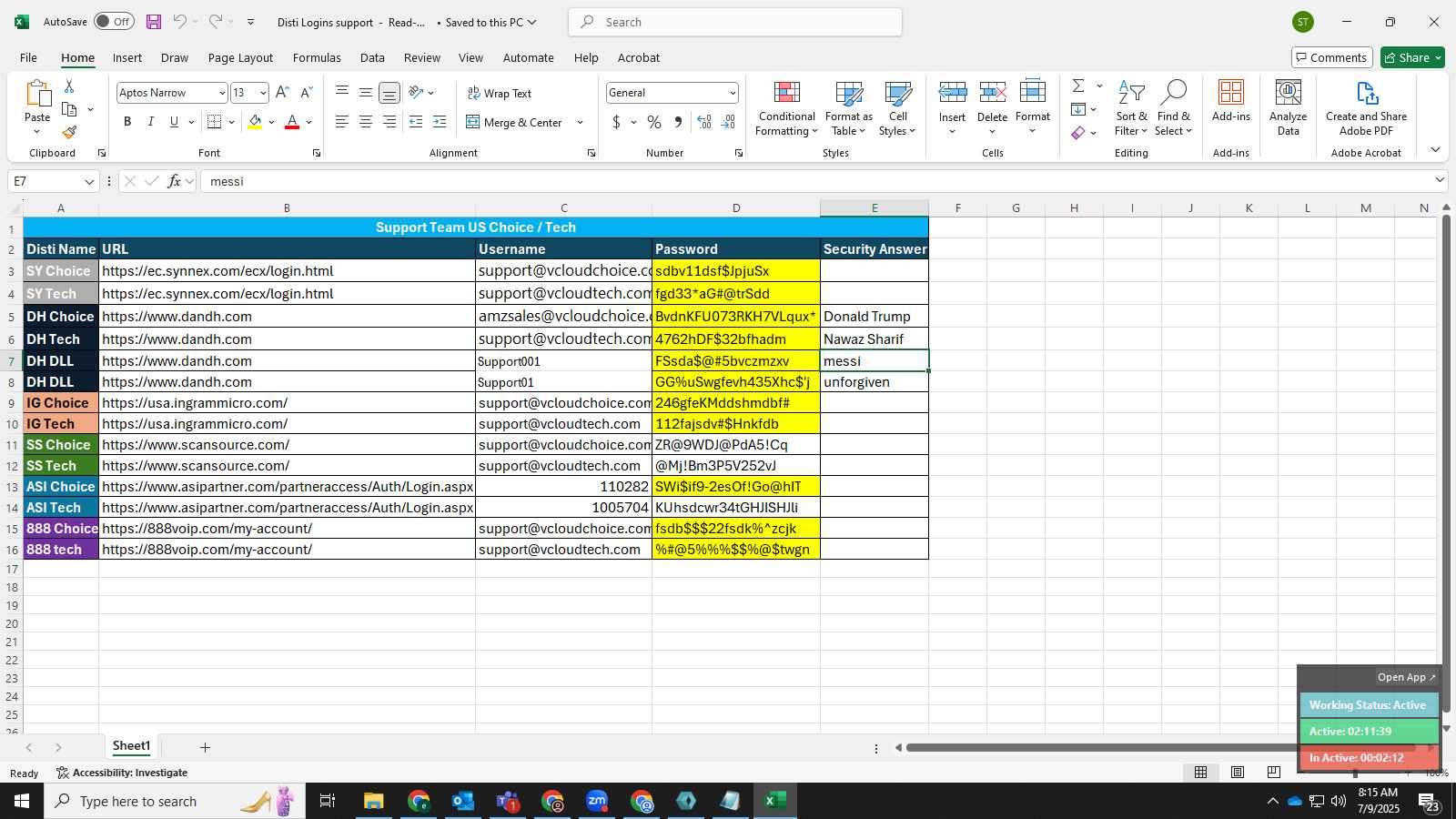Apply the red Font Color
This screenshot has height=819, width=1456.
(292, 122)
